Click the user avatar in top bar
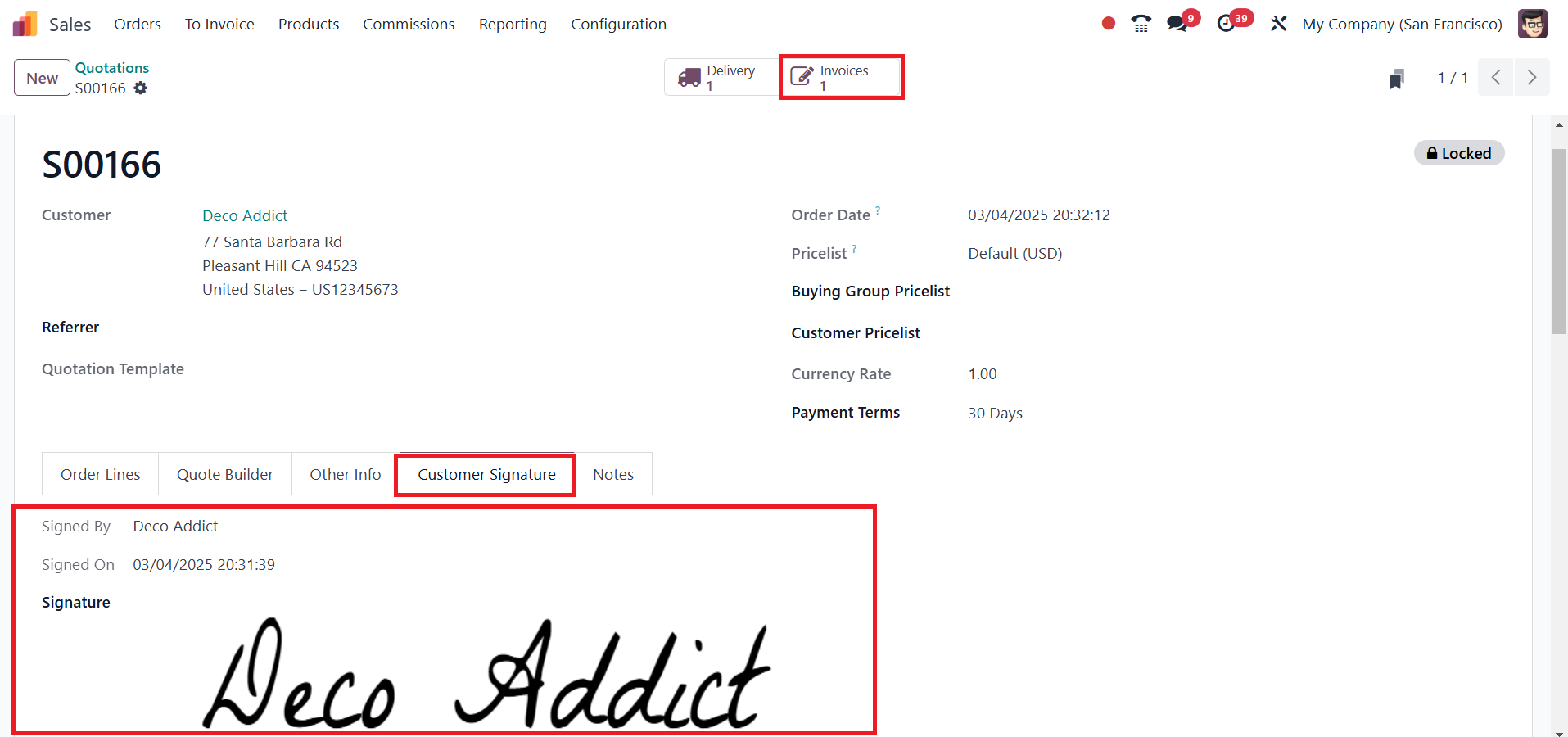Viewport: 1568px width, 737px height. [1532, 24]
